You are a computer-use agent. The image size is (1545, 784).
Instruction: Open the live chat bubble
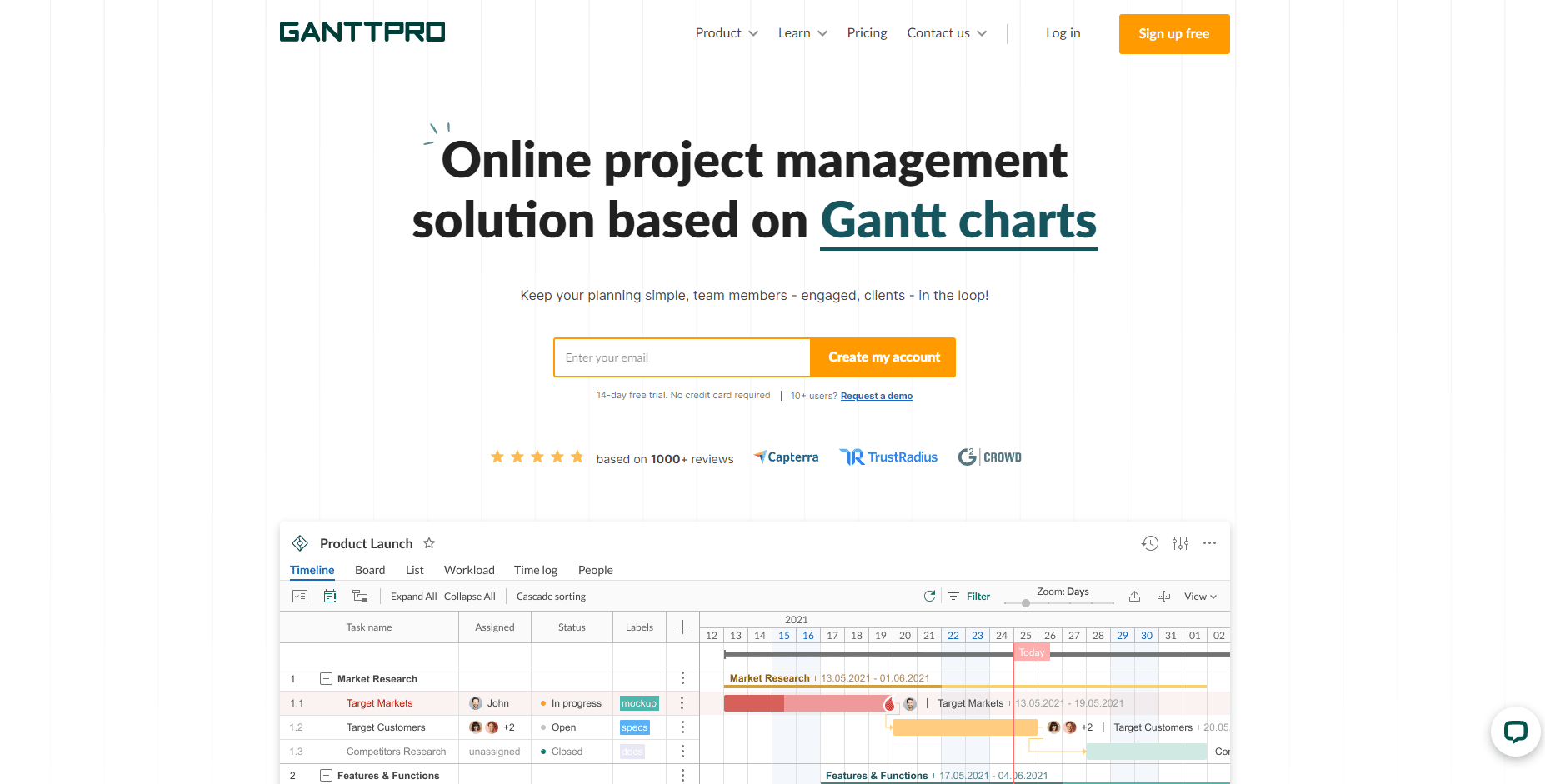pyautogui.click(x=1515, y=732)
